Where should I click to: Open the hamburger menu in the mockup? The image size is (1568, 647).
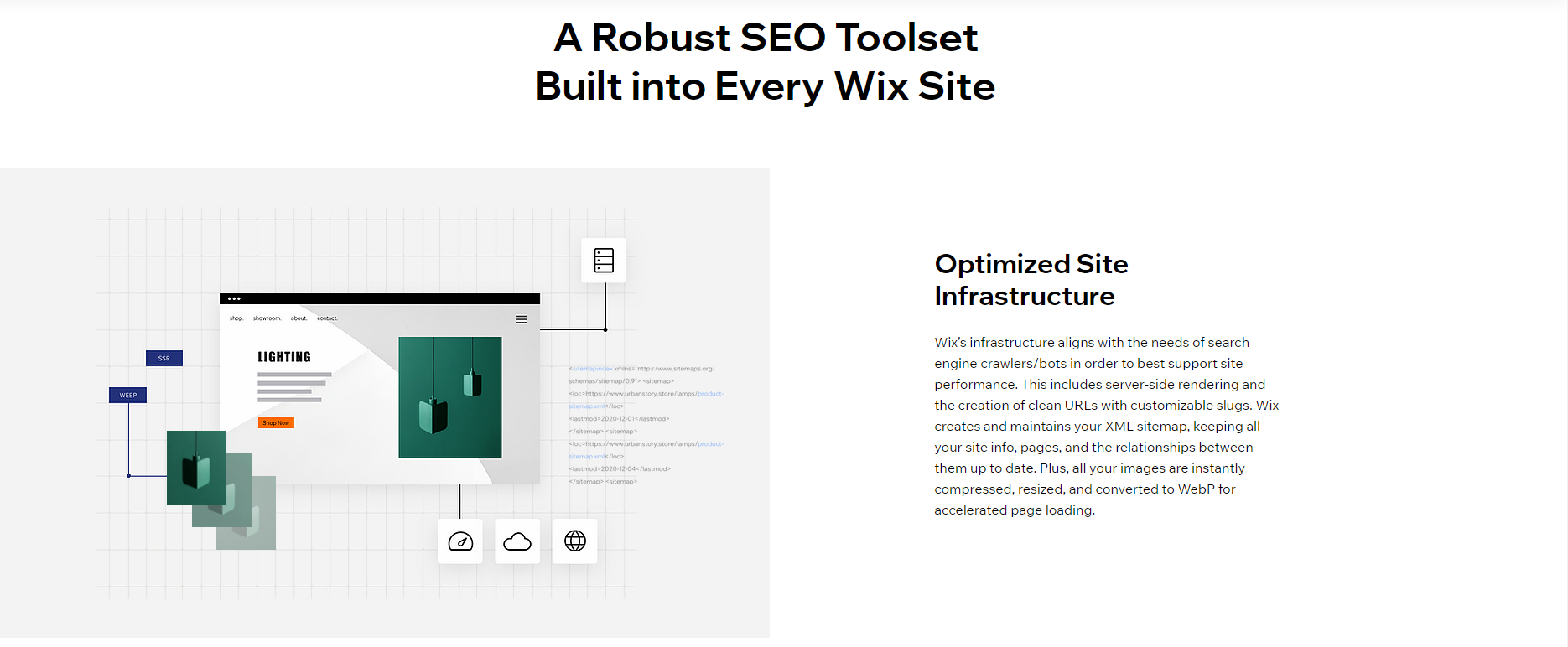521,319
